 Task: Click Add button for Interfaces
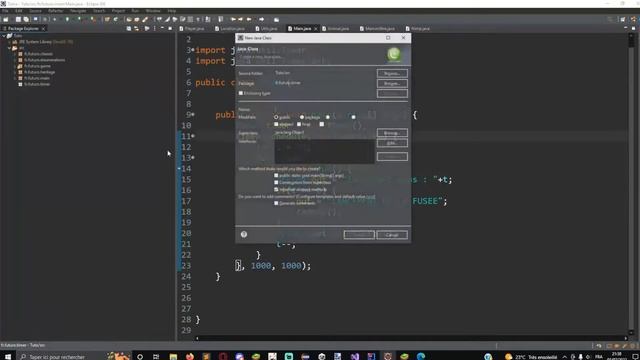(x=392, y=143)
